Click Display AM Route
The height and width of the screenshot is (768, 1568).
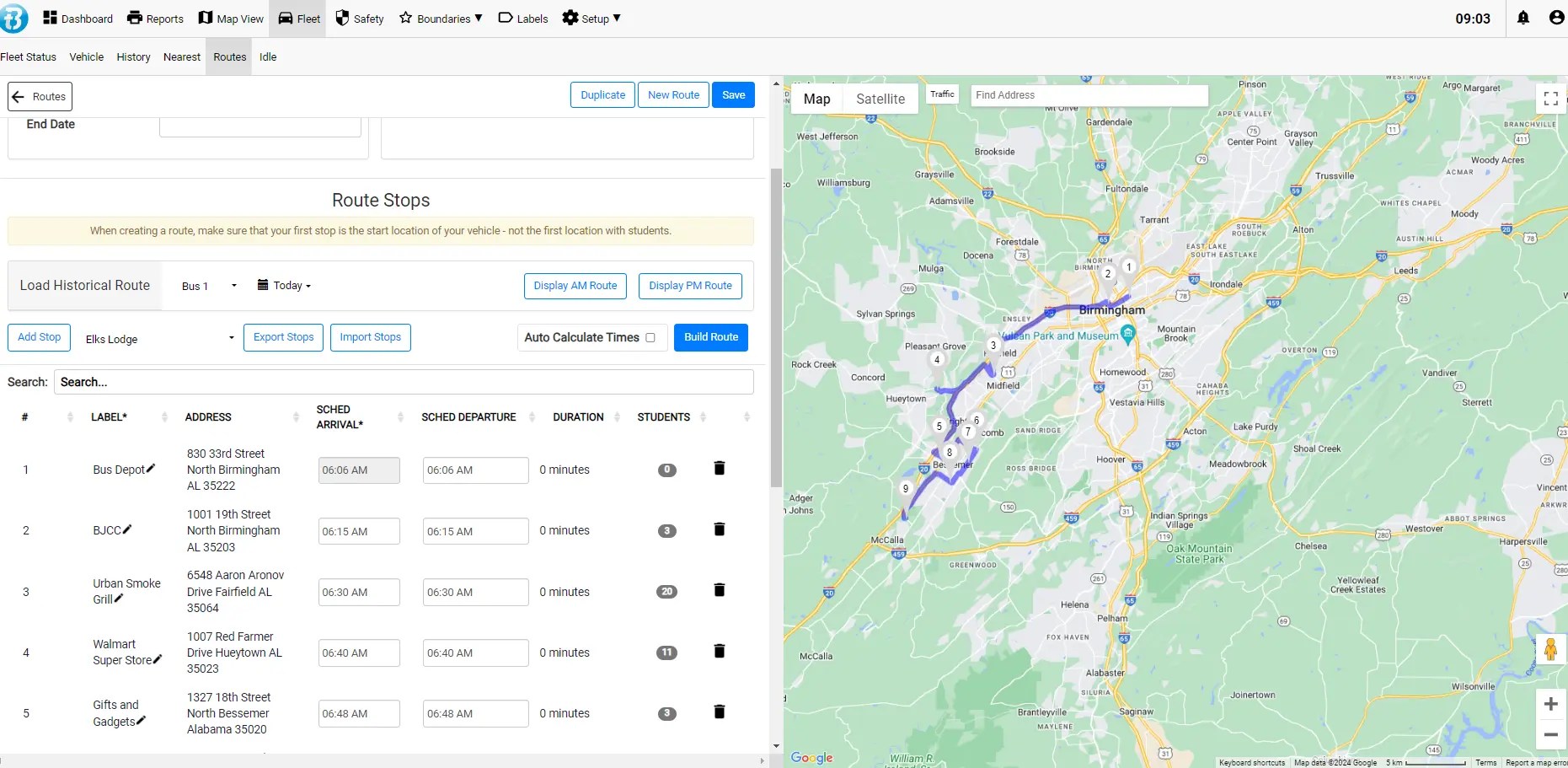point(575,286)
